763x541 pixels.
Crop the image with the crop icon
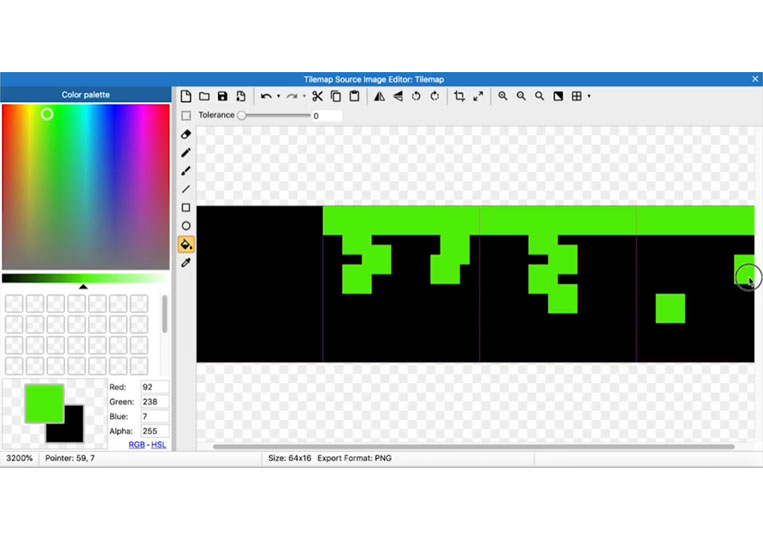(459, 96)
